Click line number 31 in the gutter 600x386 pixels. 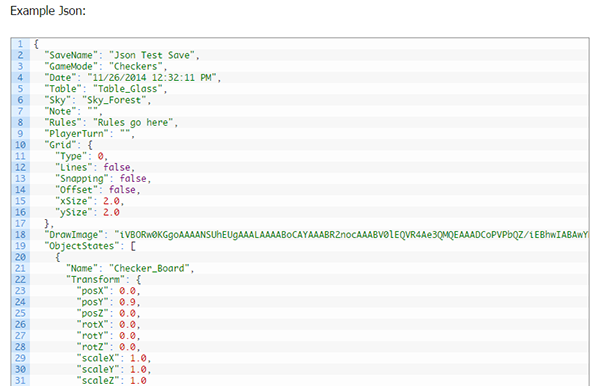pos(20,380)
